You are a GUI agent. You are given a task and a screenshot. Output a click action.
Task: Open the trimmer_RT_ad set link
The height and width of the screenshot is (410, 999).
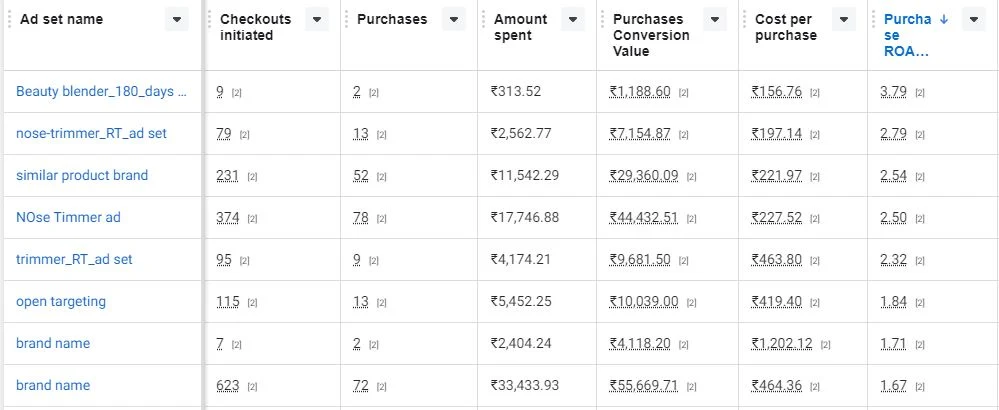(x=74, y=259)
